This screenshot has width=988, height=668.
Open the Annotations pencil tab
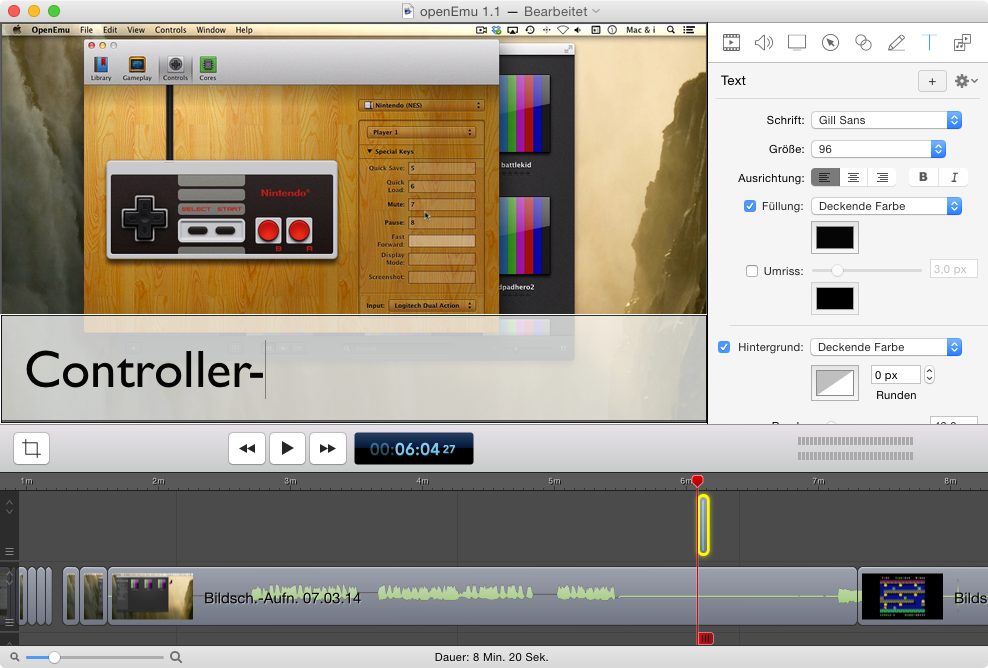tap(896, 42)
